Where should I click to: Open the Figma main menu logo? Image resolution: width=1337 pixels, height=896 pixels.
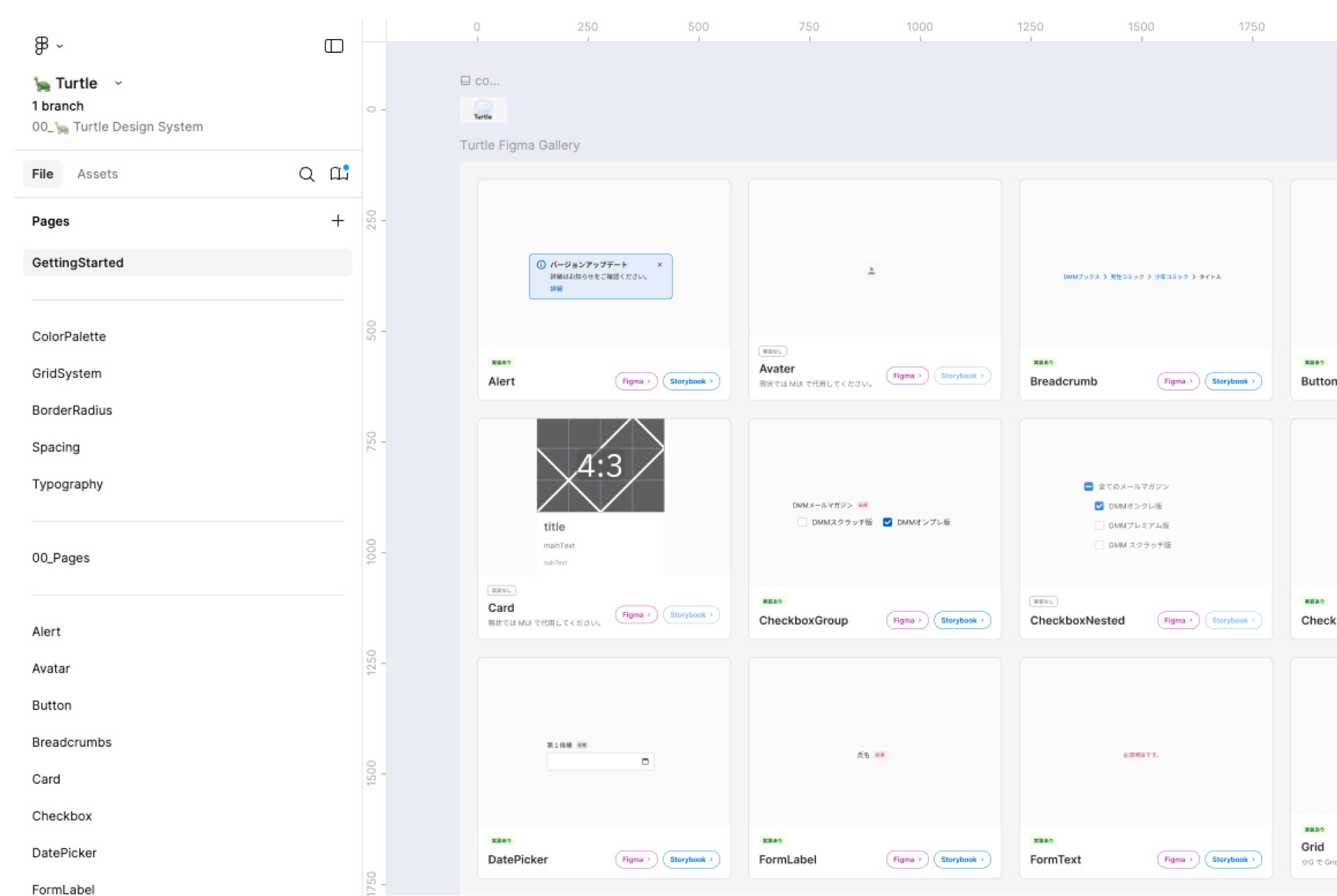pyautogui.click(x=42, y=45)
